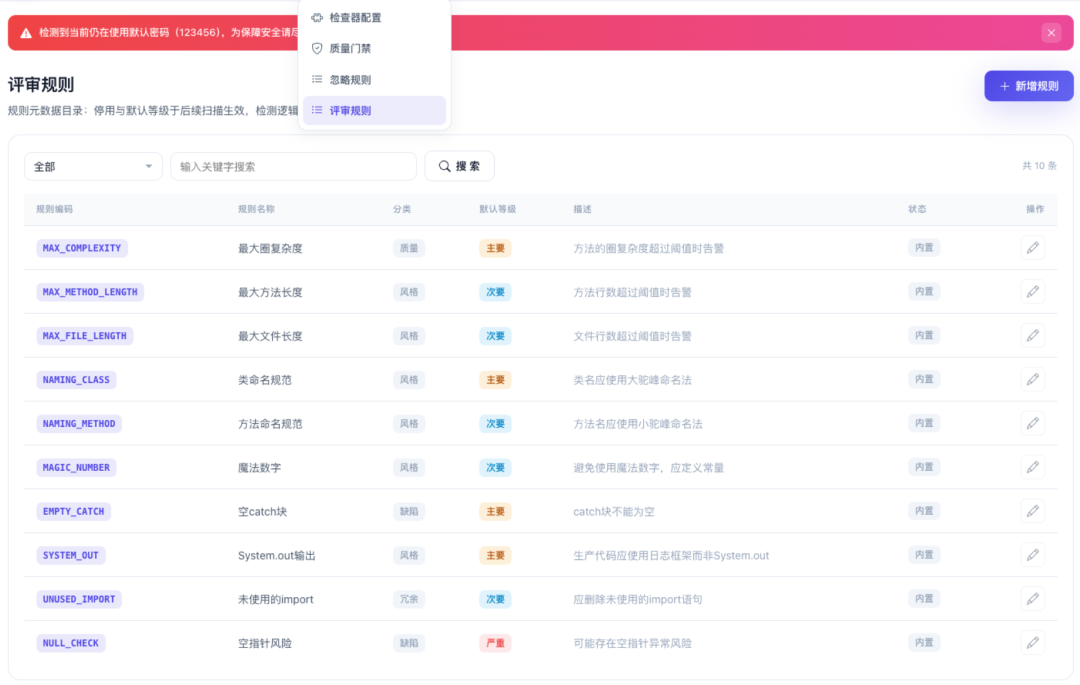This screenshot has height=685, width=1080.
Task: Click the pencil icon for NAMING_METHOD
Action: 1032,423
